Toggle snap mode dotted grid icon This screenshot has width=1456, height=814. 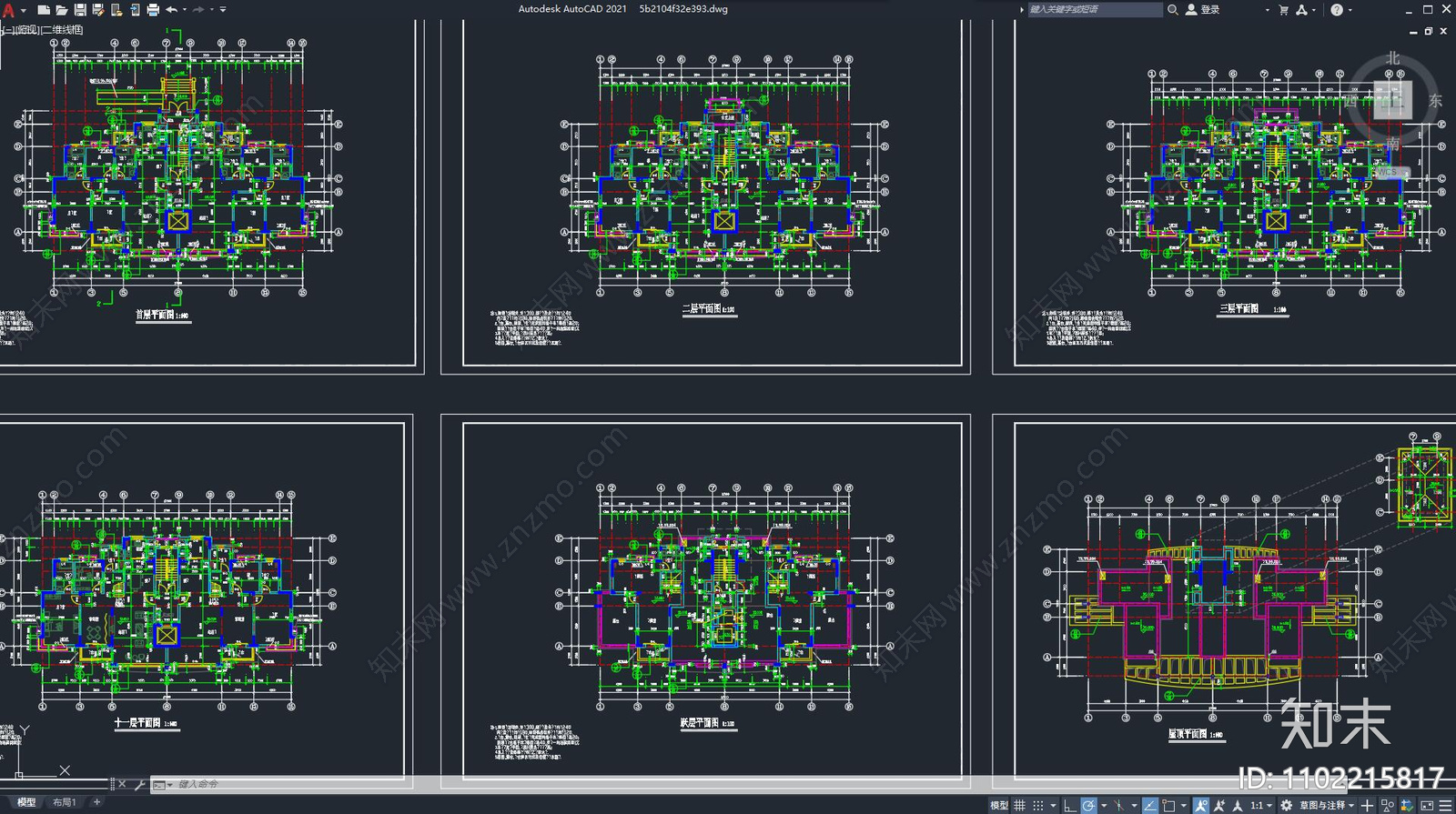coord(1038,806)
